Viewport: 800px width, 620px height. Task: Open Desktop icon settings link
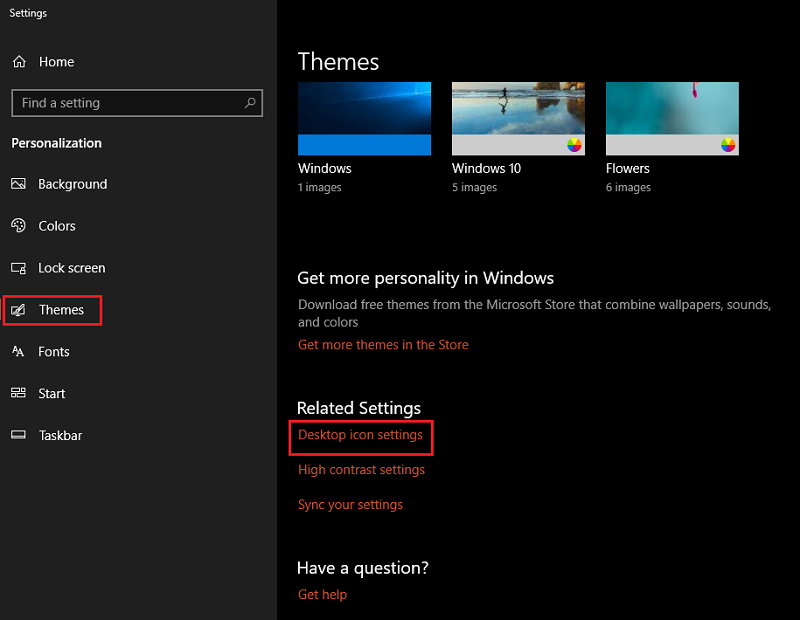pyautogui.click(x=360, y=435)
